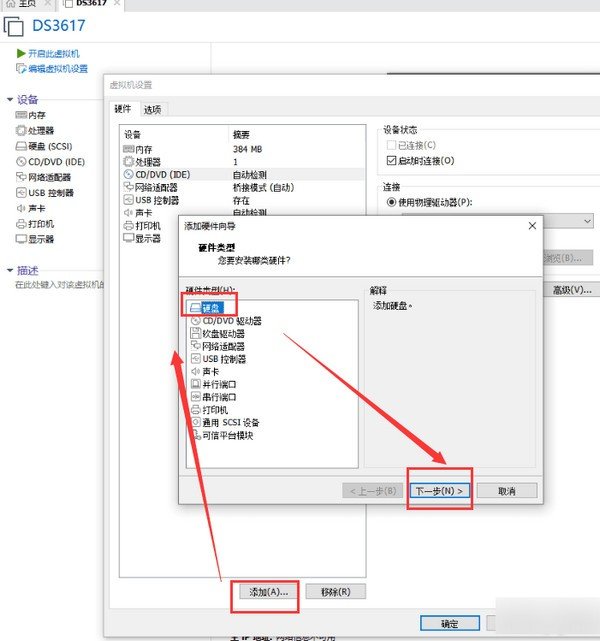Switch to the 主页 tab at top
Viewport: 600px width, 641px height.
[27, 3]
